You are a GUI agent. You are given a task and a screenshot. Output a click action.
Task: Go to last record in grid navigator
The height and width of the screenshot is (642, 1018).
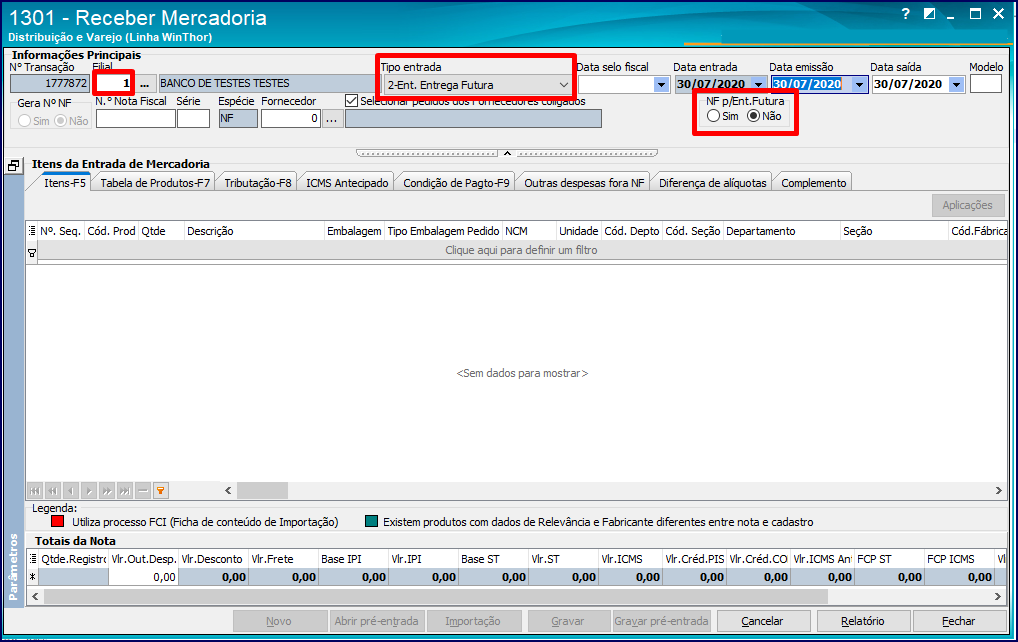[x=125, y=491]
